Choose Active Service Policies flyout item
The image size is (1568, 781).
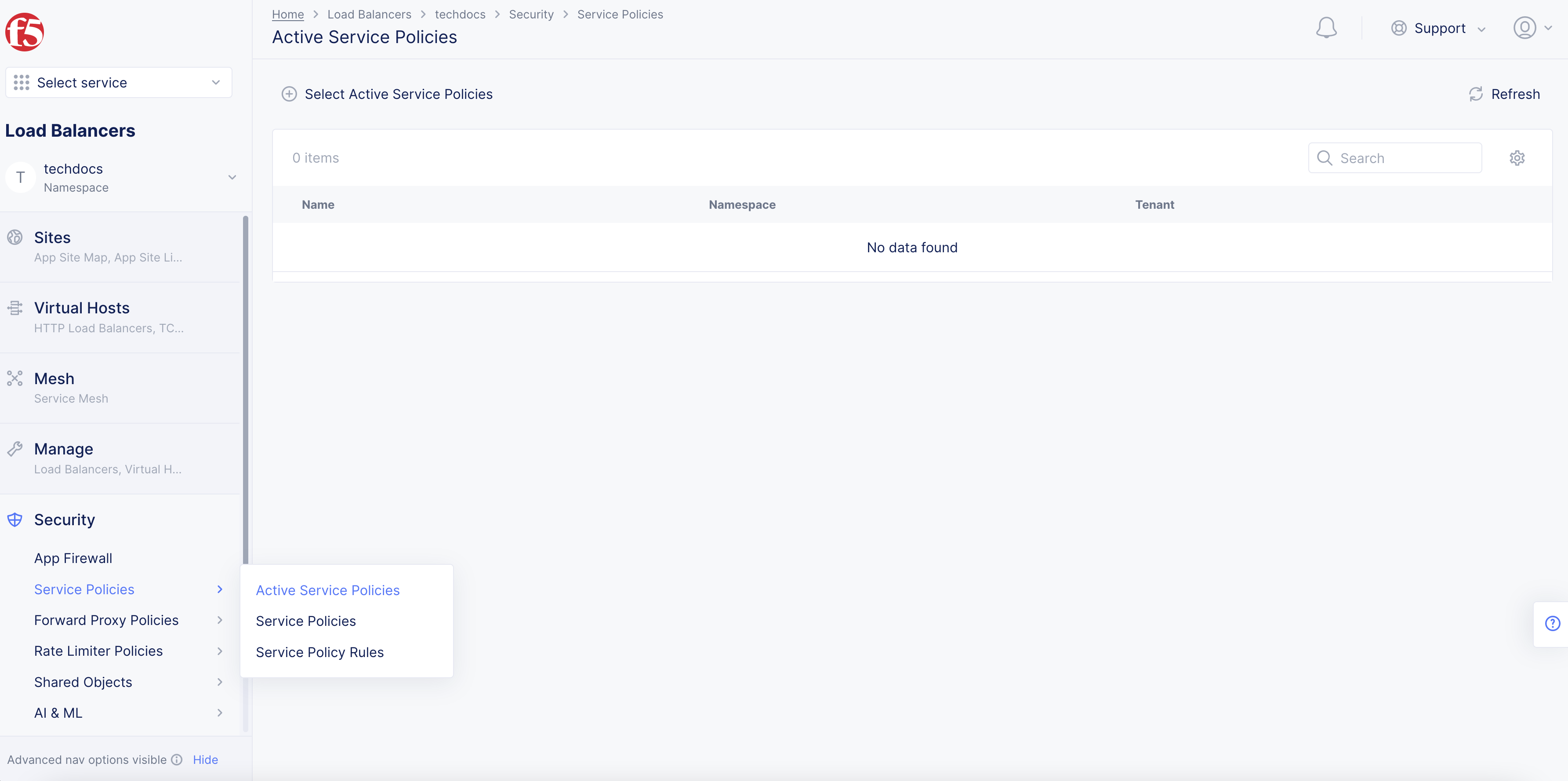327,590
